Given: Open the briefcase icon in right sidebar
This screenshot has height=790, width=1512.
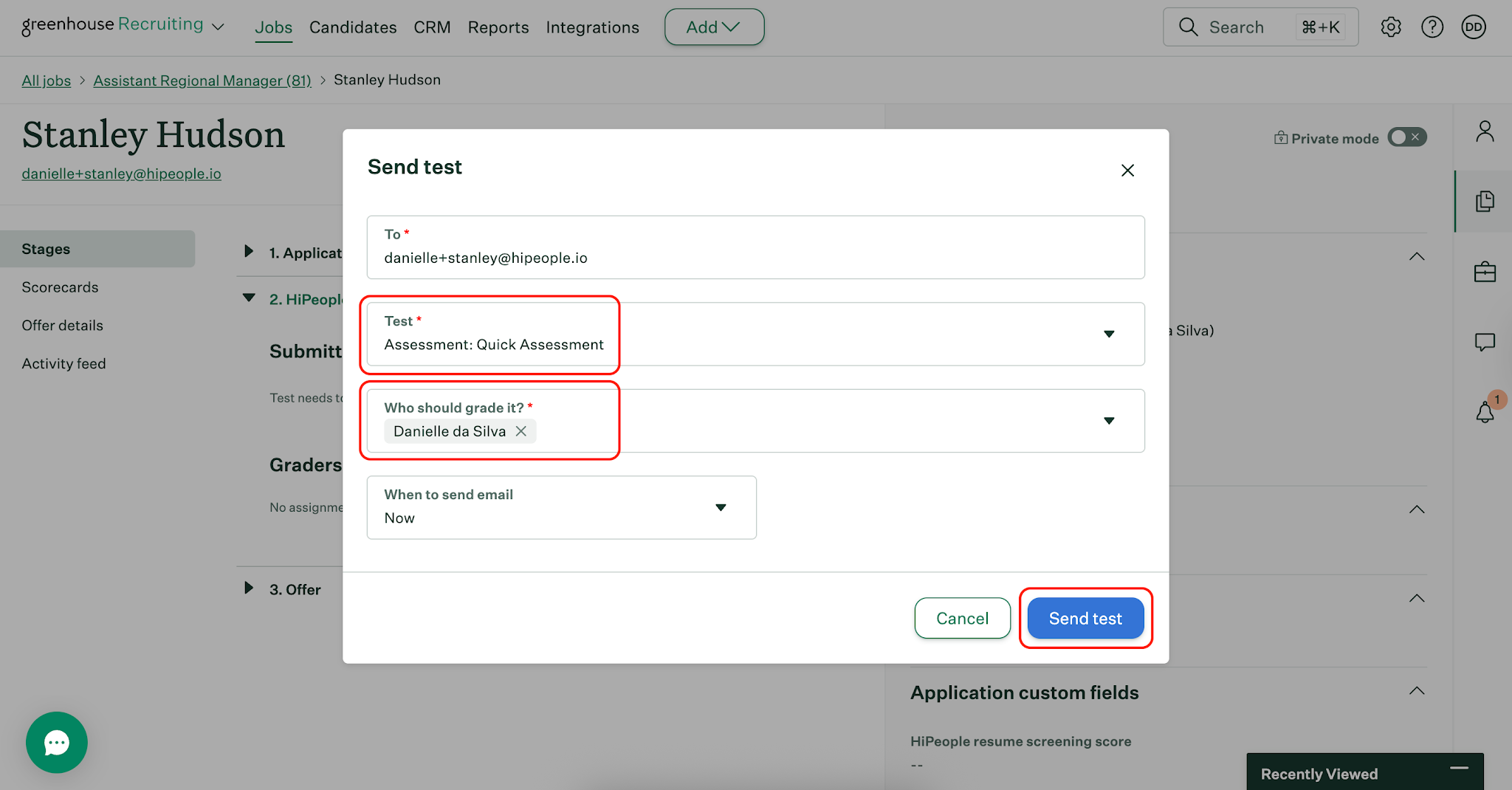Looking at the screenshot, I should (1485, 272).
